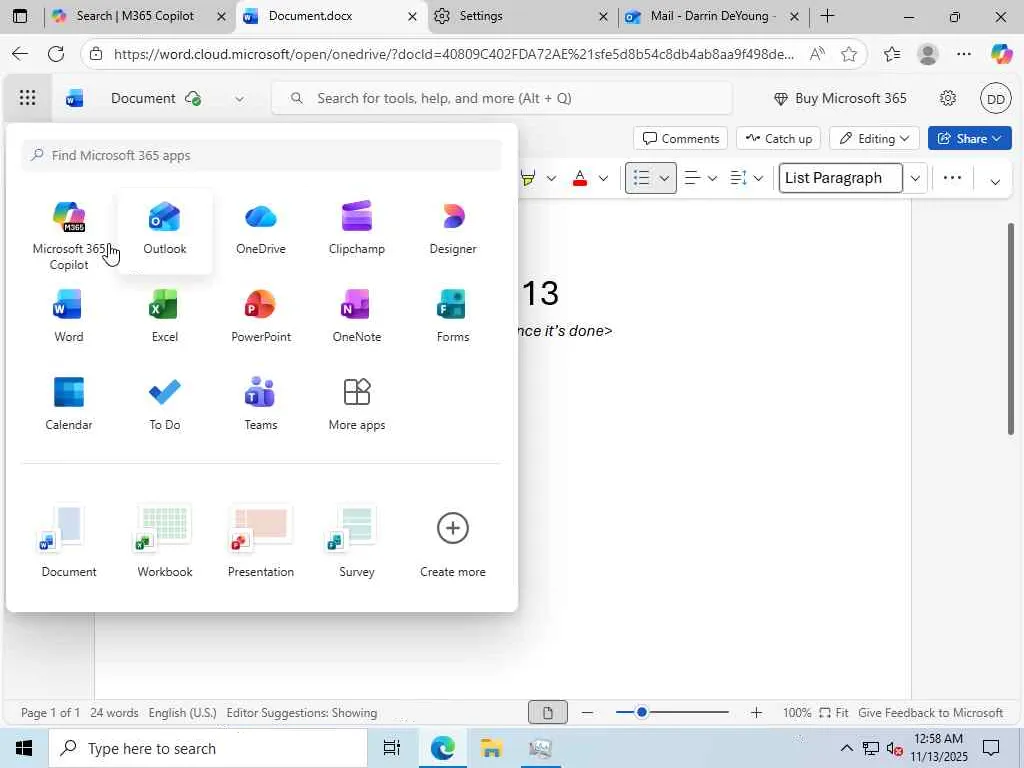
Task: Apply the text highlight color
Action: (x=528, y=178)
